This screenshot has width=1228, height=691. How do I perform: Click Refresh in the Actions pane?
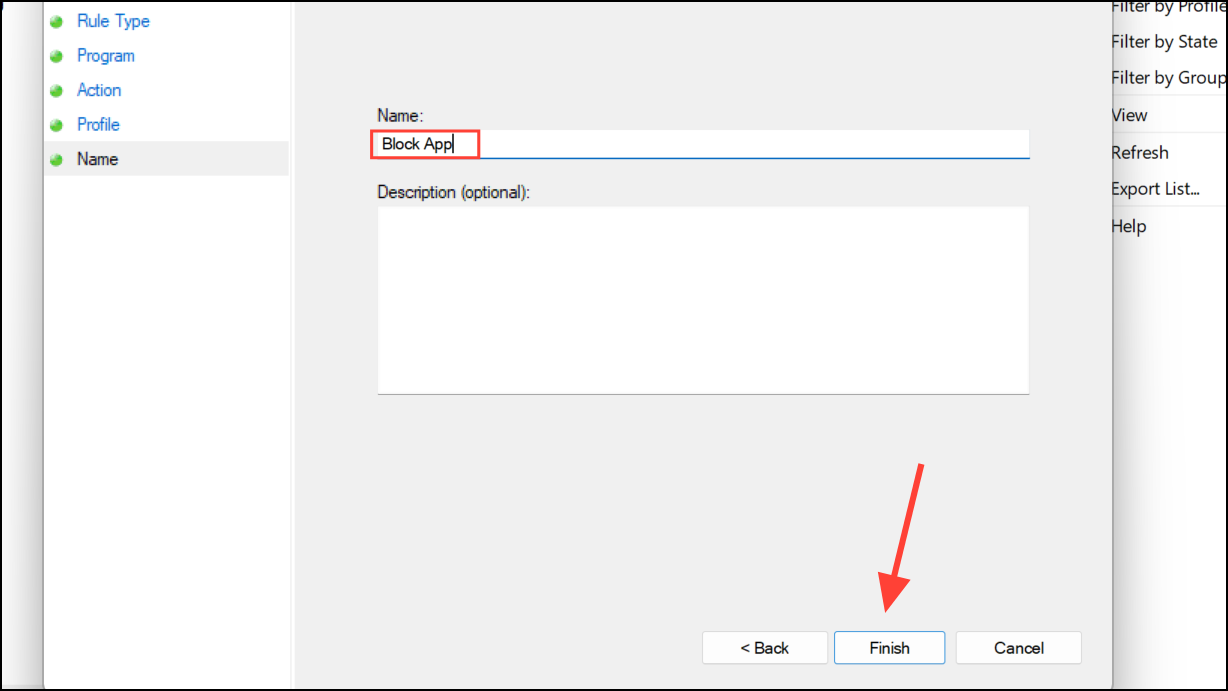[1140, 153]
